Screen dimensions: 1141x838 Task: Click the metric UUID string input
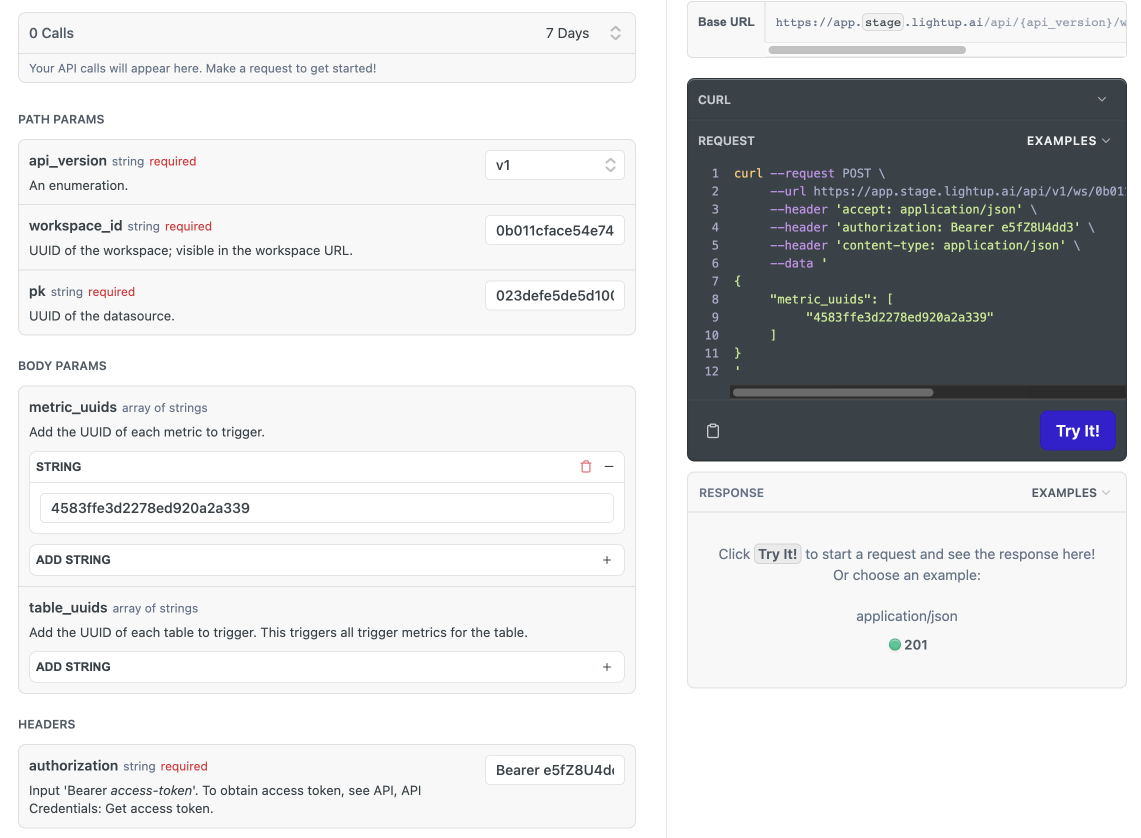click(326, 508)
